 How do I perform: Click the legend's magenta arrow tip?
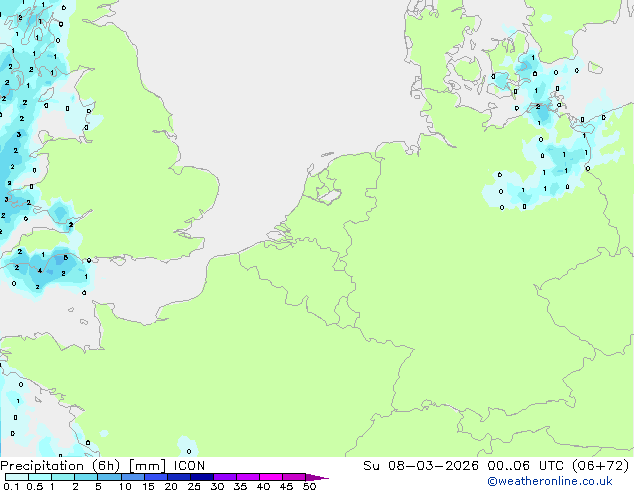point(321,477)
